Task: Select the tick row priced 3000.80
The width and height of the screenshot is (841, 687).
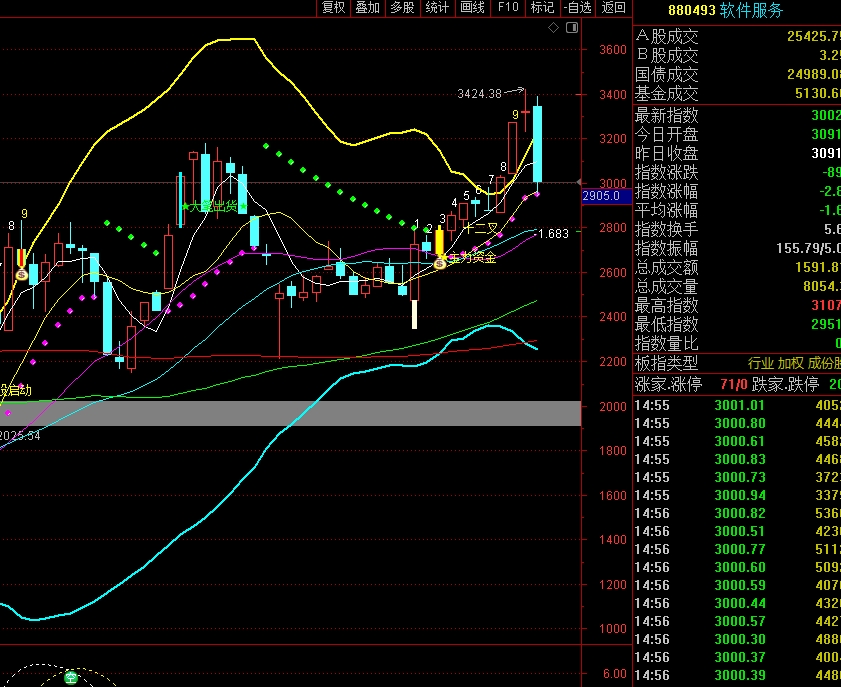Action: [x=737, y=424]
